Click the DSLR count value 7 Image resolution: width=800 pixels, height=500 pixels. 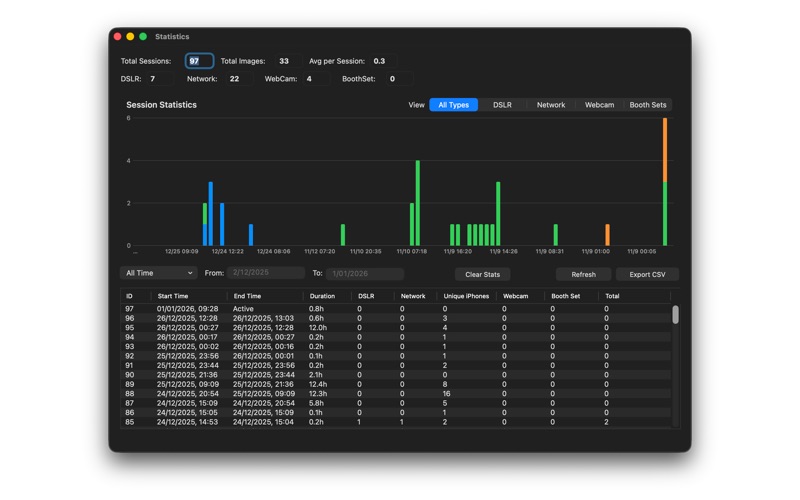[158, 79]
